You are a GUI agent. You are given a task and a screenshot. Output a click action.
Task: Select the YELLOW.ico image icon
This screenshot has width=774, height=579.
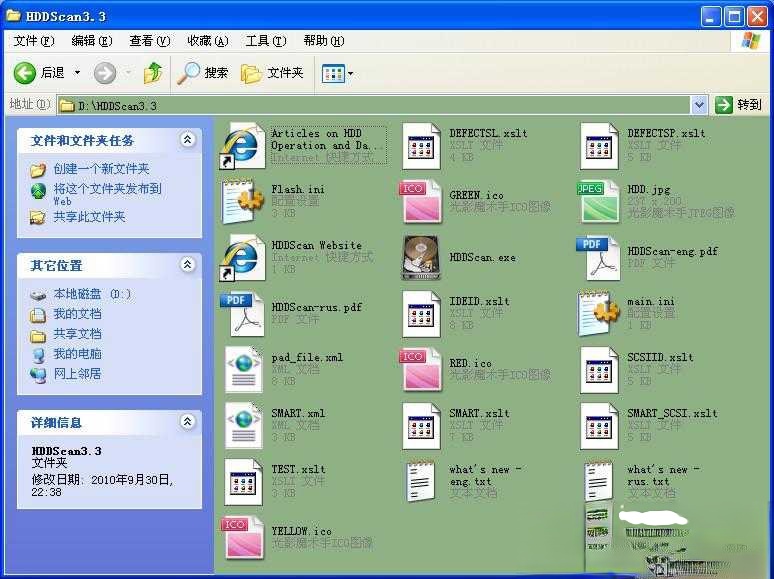242,538
